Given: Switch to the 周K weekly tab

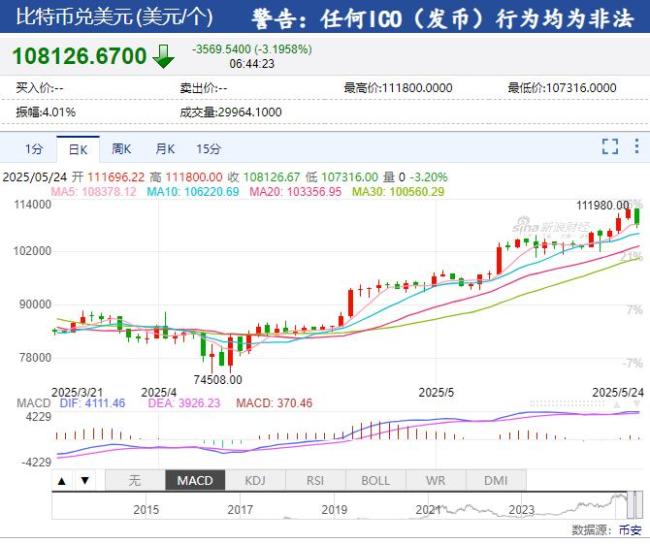Looking at the screenshot, I should click(121, 148).
